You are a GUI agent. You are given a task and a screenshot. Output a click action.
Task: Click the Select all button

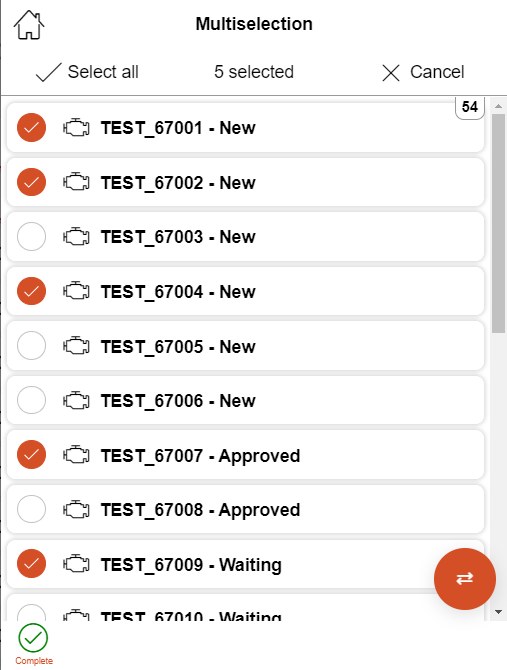click(87, 72)
